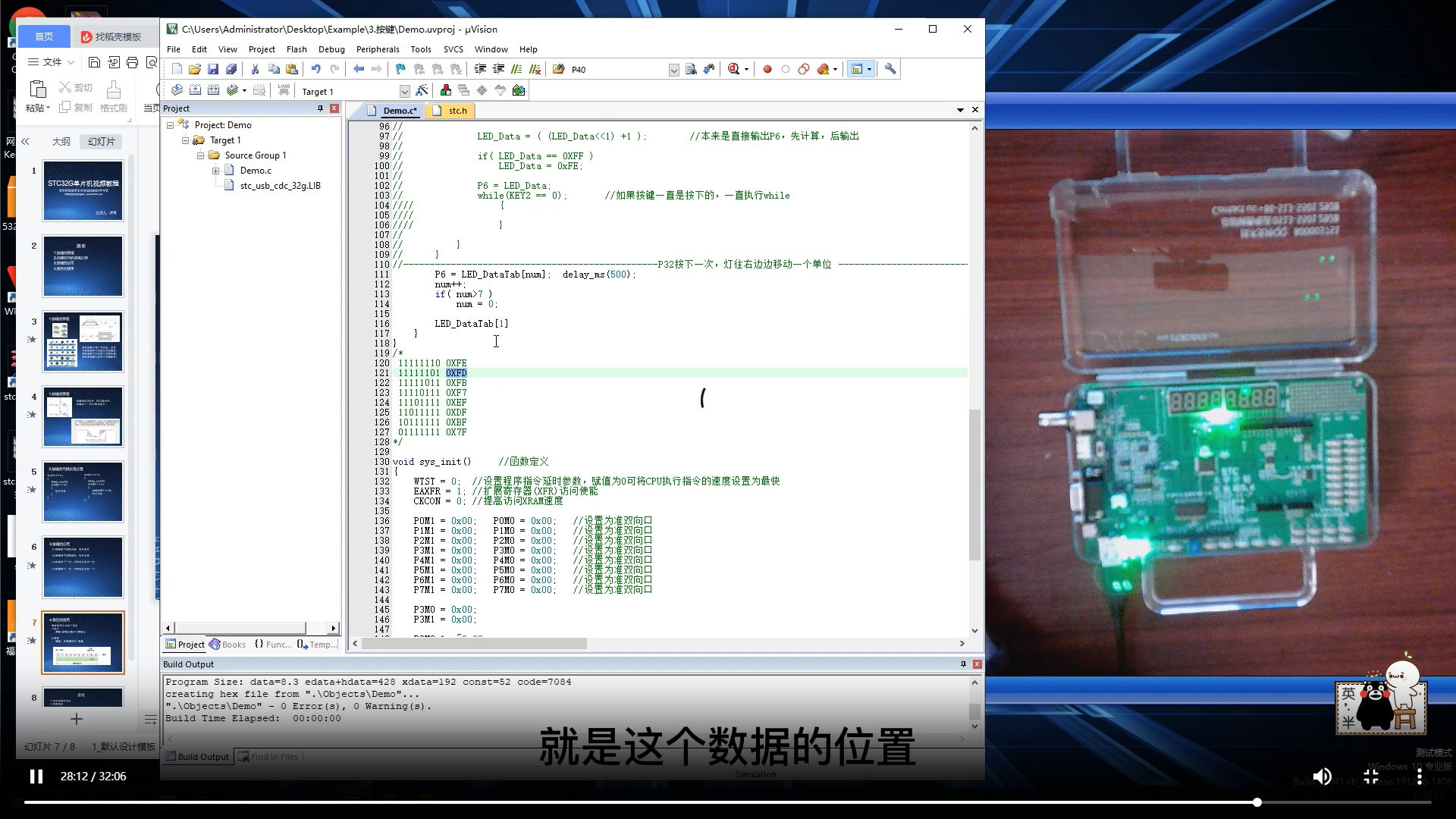Download to flash with LOAD icon
The height and width of the screenshot is (819, 1456).
pos(284,90)
